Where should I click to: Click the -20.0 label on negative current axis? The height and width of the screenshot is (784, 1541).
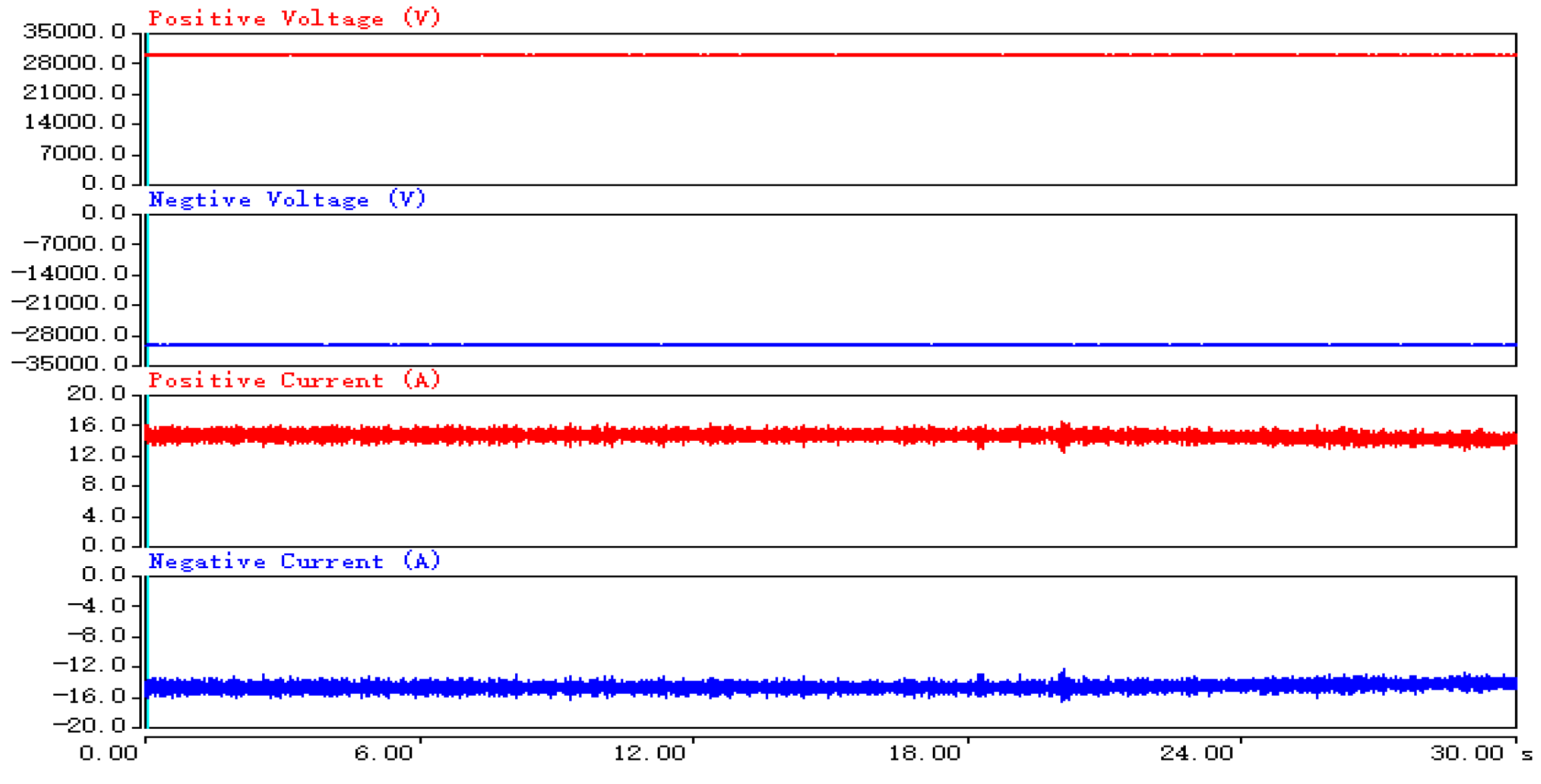click(x=89, y=725)
